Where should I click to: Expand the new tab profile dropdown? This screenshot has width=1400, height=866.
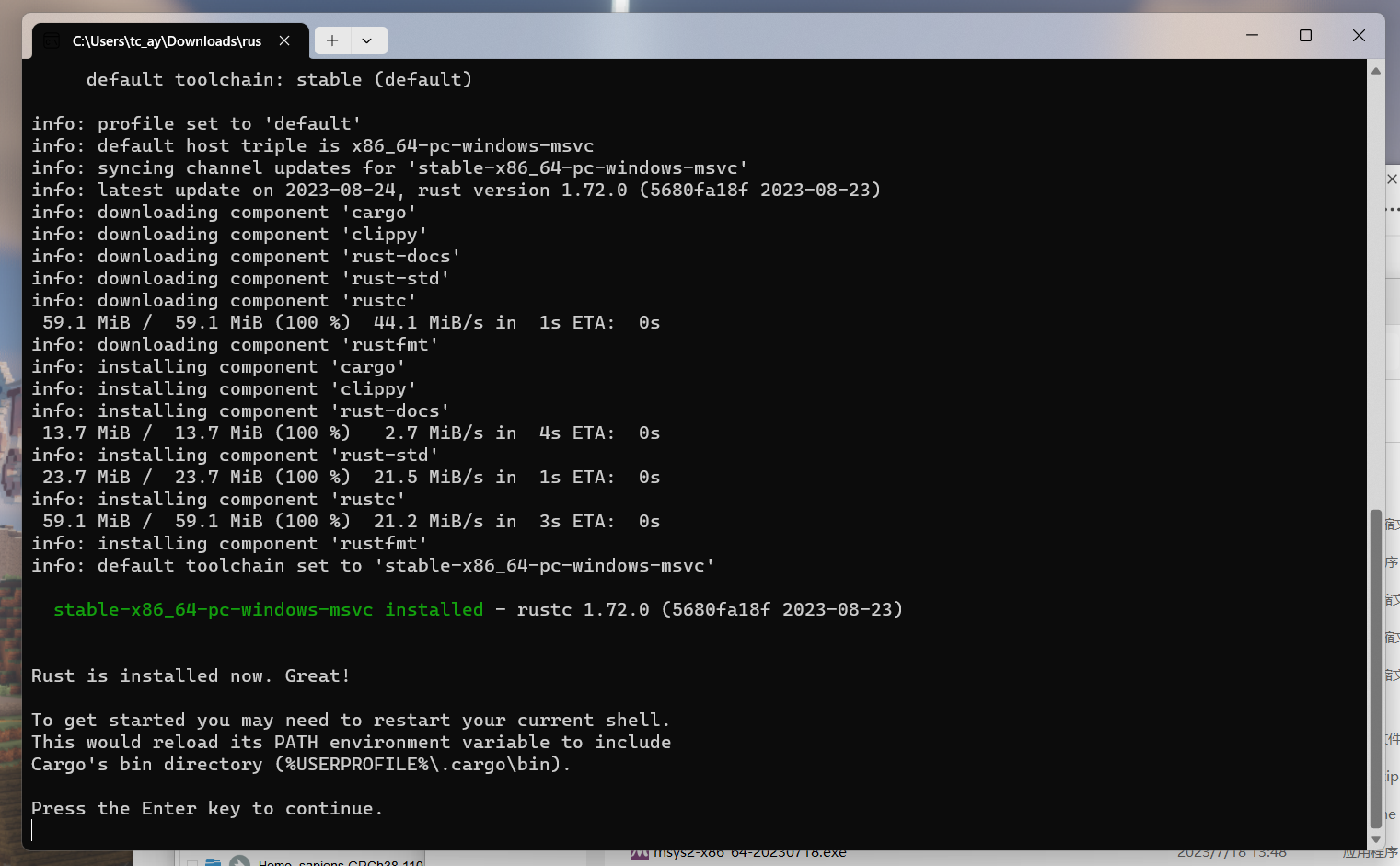(367, 40)
